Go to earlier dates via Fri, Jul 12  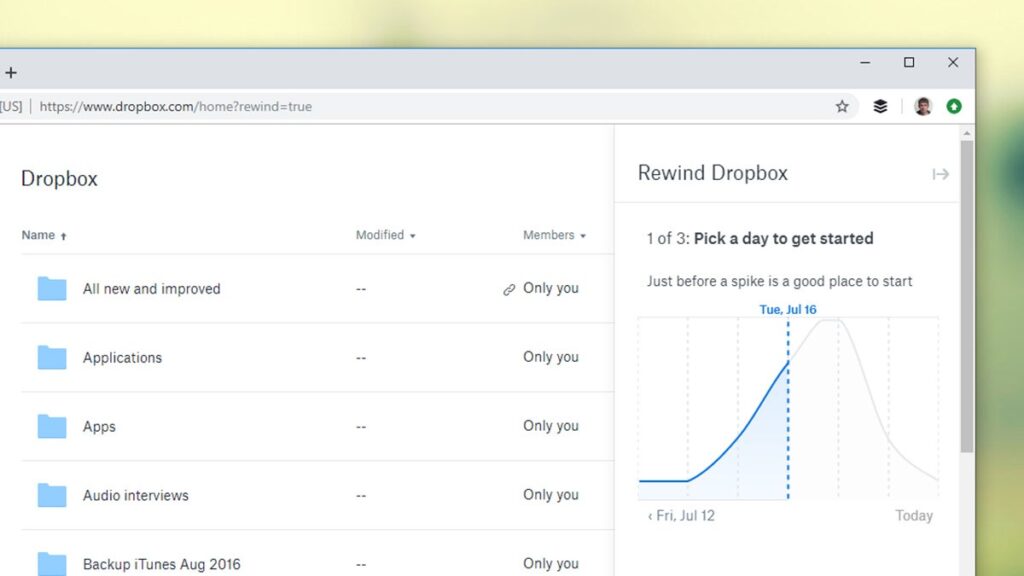pyautogui.click(x=681, y=516)
